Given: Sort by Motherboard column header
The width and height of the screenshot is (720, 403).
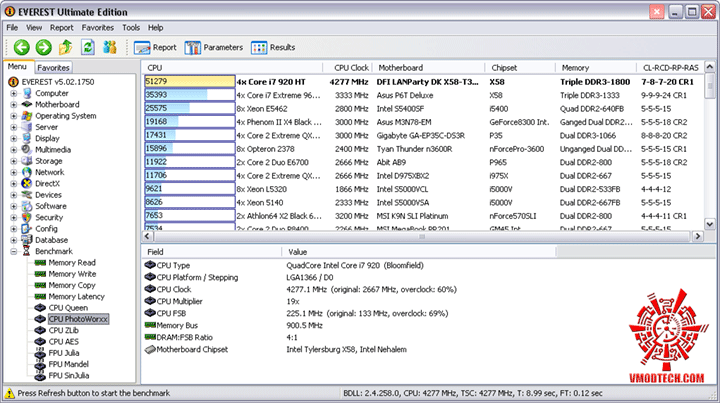Looking at the screenshot, I should coord(428,67).
